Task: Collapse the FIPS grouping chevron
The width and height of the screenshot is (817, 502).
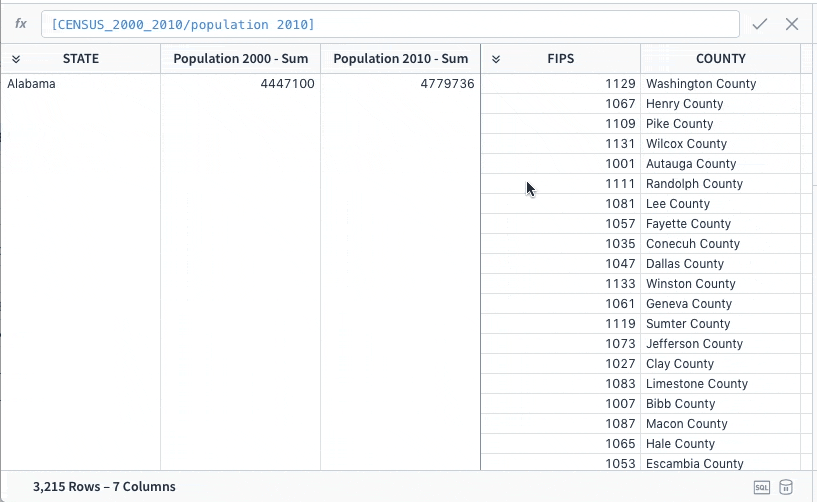Action: (x=496, y=59)
